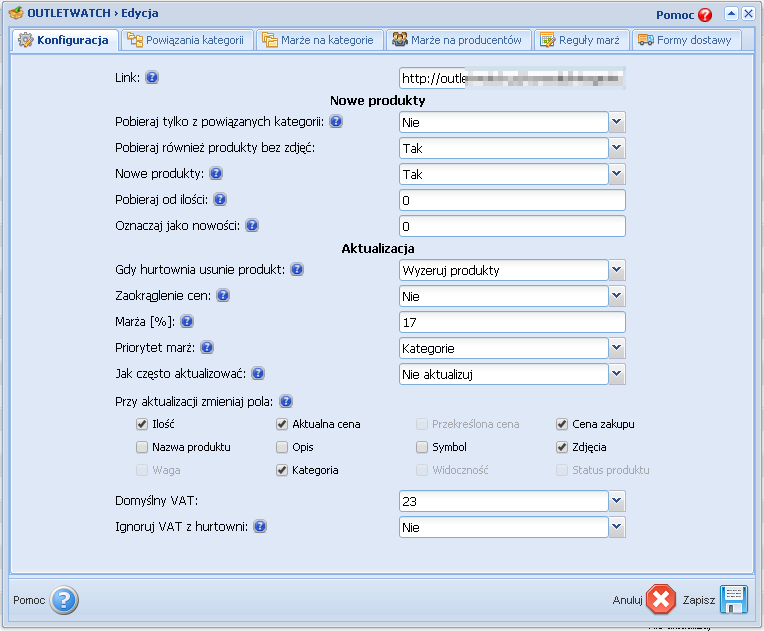
Task: Click the red Anuluj cancel icon
Action: click(x=661, y=599)
